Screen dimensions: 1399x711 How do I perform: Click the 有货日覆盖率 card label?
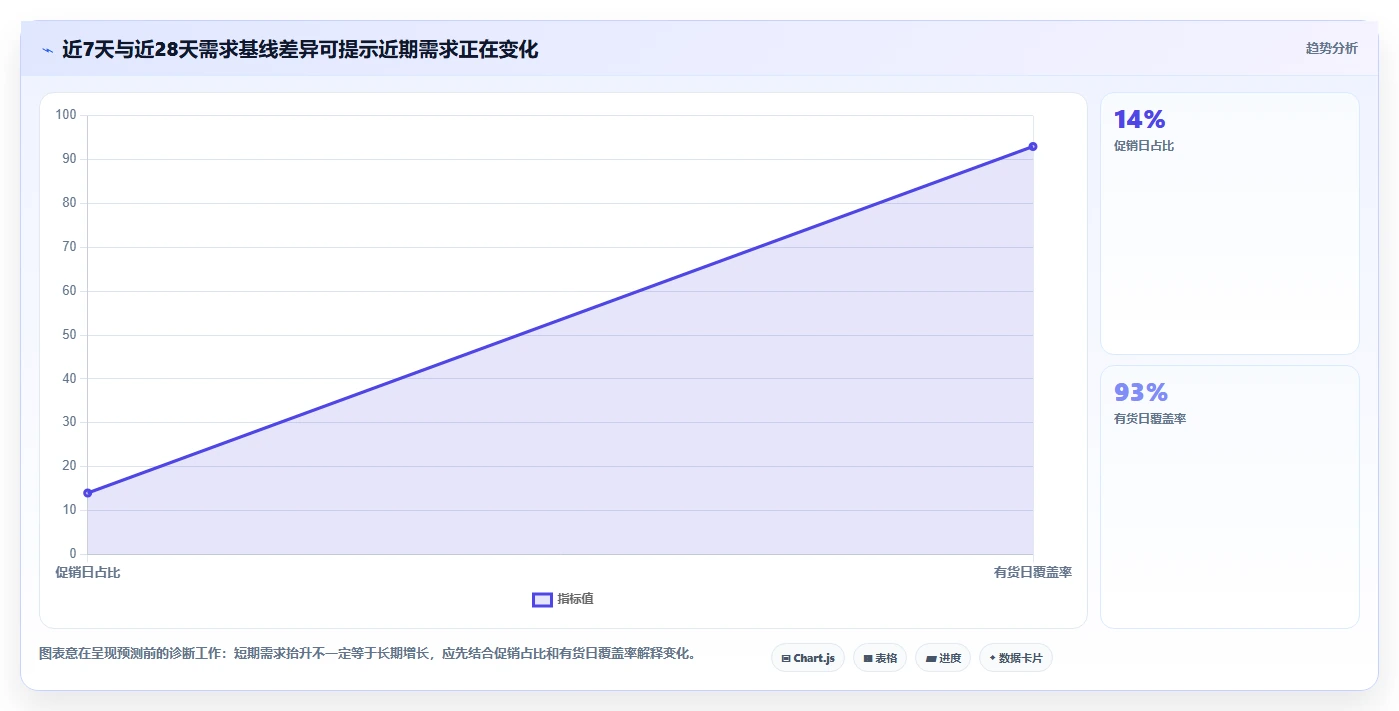click(1150, 419)
